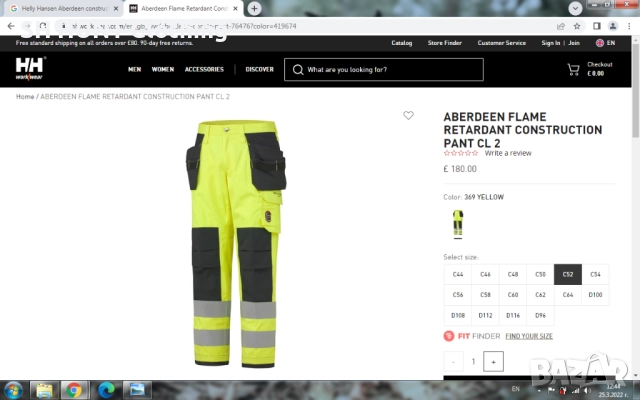Select size D100
The image size is (640, 400).
point(596,295)
